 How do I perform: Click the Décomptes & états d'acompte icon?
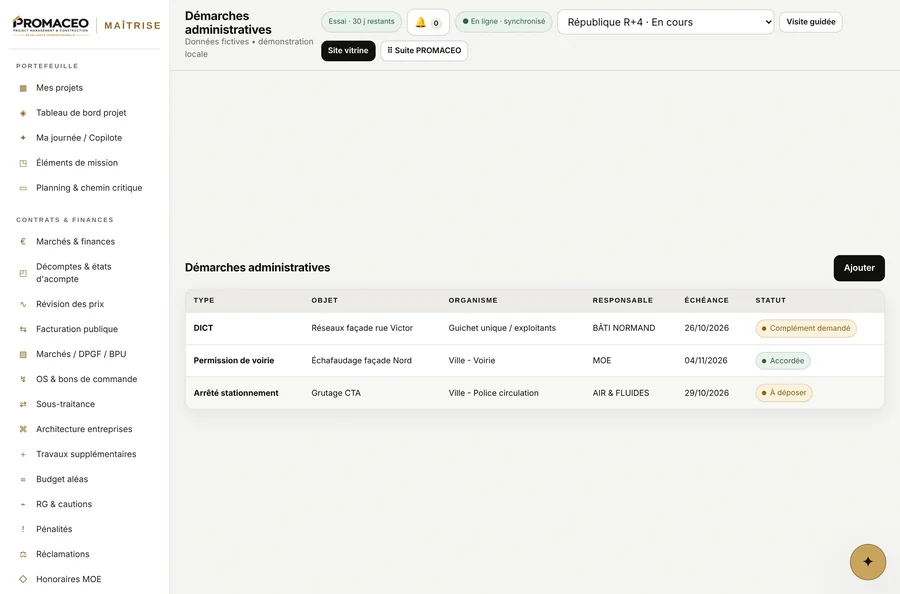tap(23, 273)
